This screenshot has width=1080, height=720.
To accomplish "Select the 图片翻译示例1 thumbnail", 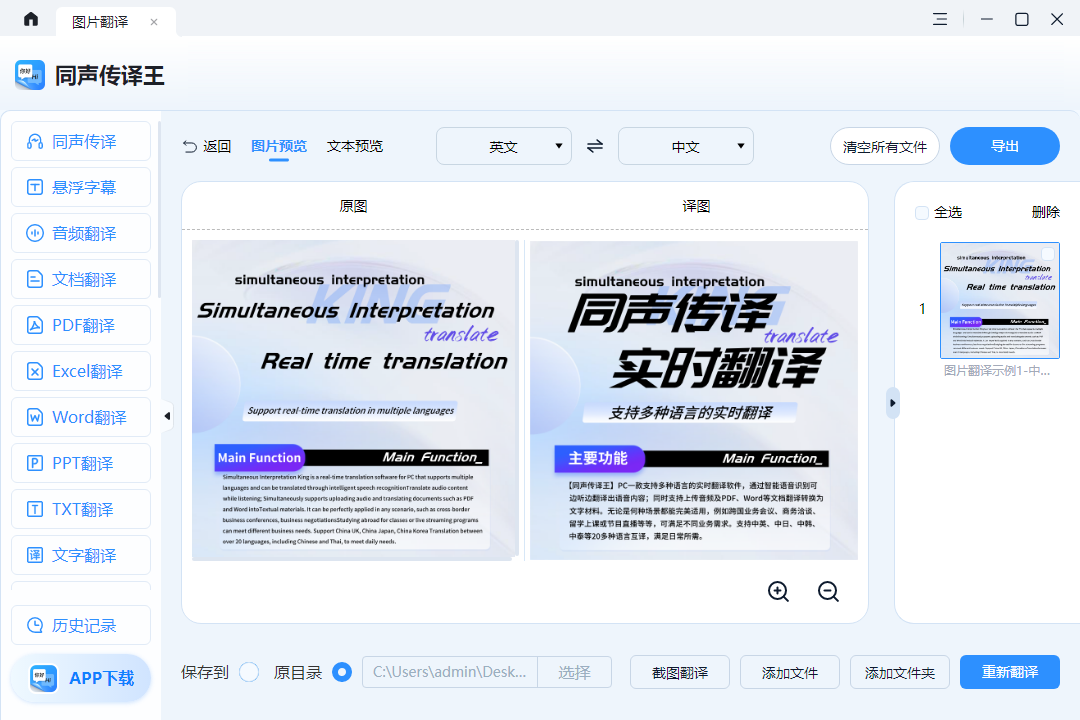I will click(x=999, y=300).
